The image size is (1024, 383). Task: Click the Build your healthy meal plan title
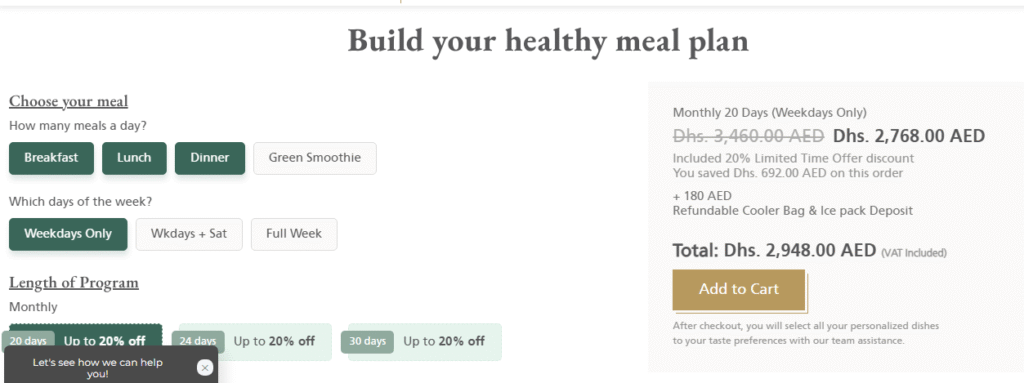(548, 41)
